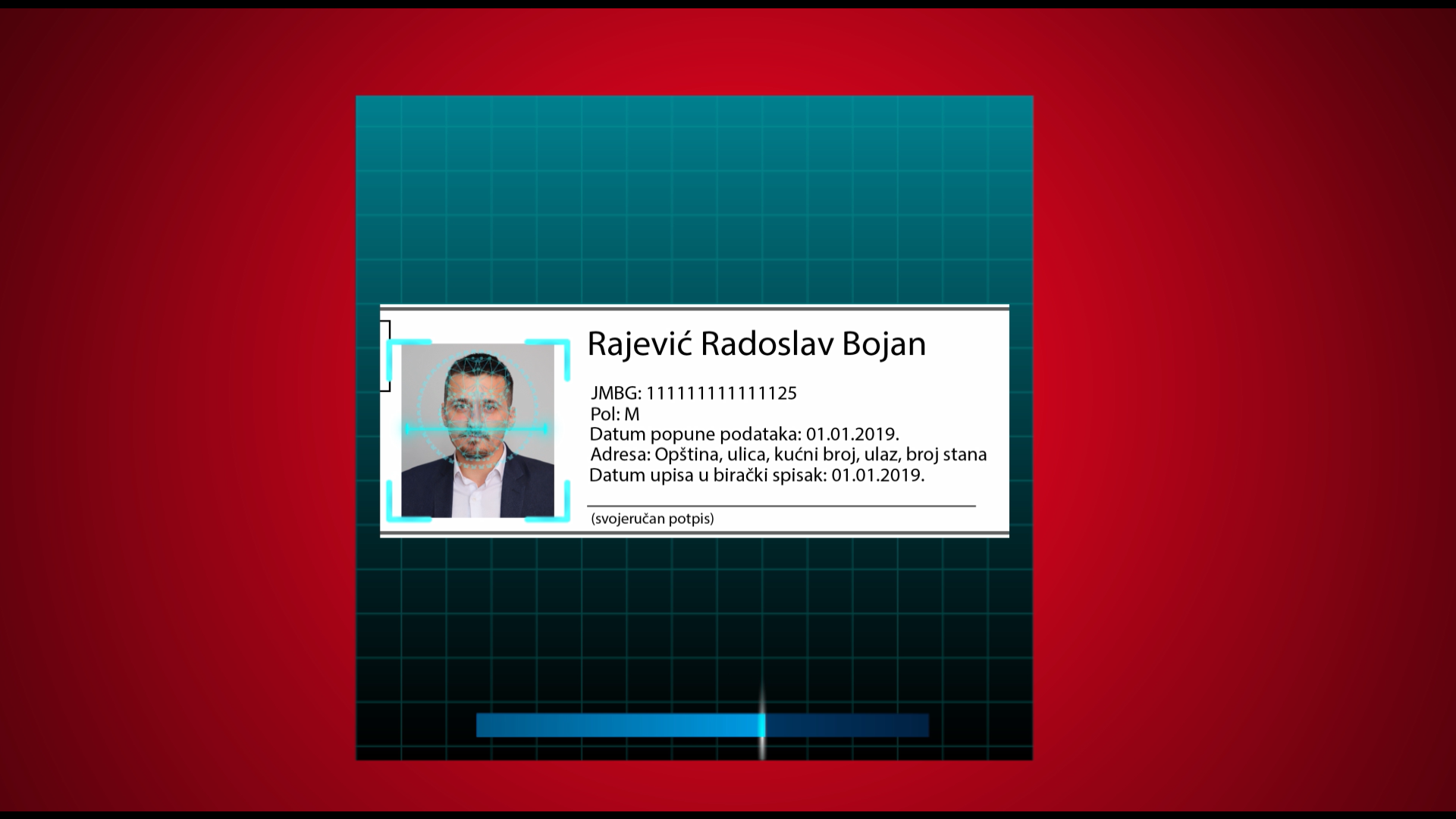Image resolution: width=1456 pixels, height=819 pixels.
Task: Click "Datum popune podataka" date line
Action: pyautogui.click(x=744, y=435)
